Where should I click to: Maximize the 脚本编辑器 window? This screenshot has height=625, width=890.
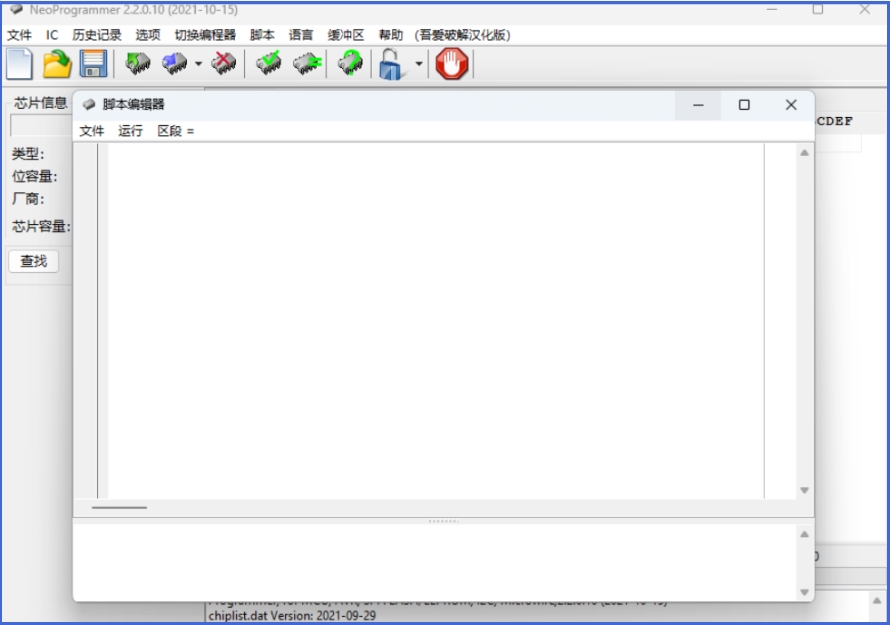click(x=744, y=105)
